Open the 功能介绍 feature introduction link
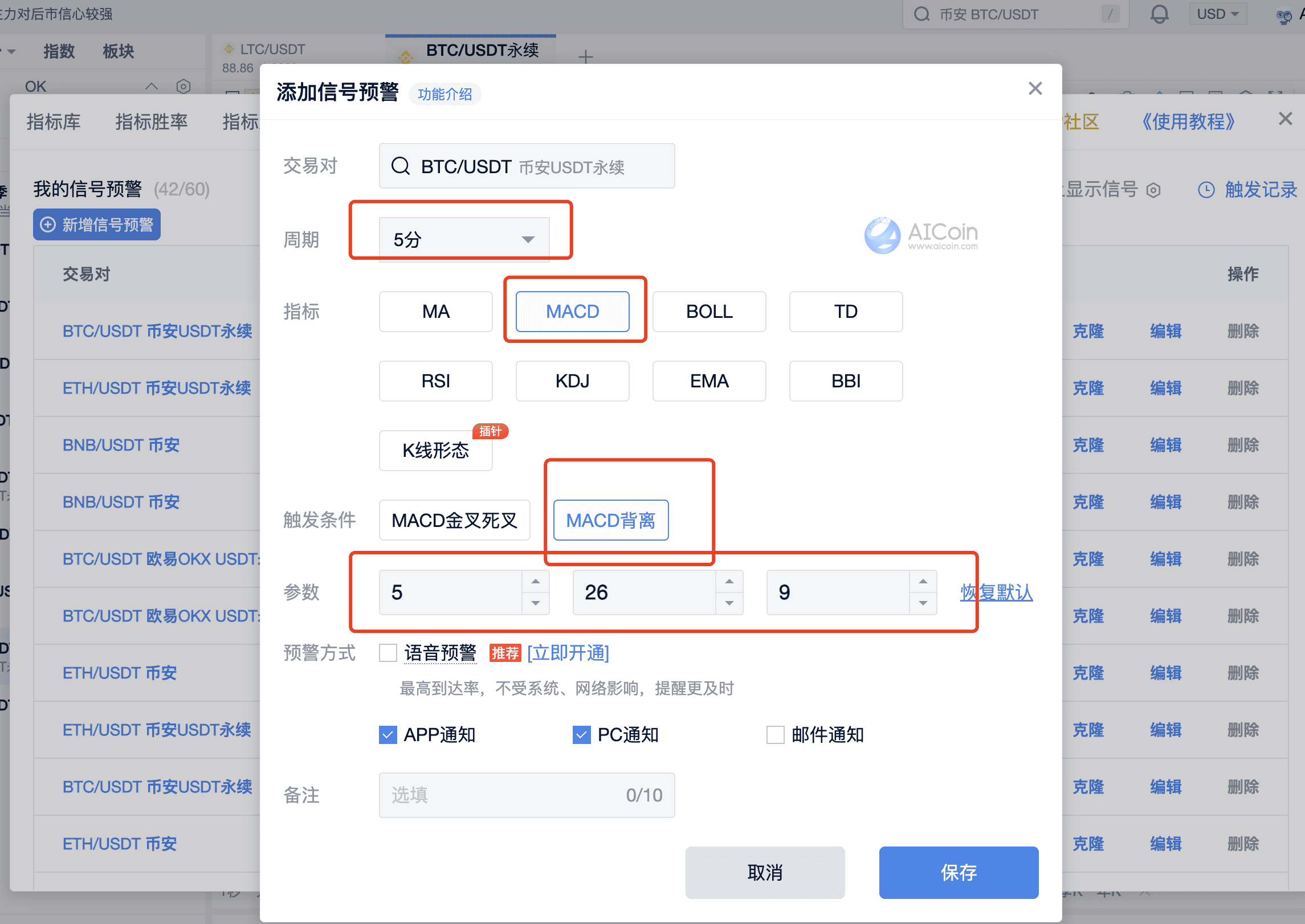The height and width of the screenshot is (924, 1305). pos(445,94)
